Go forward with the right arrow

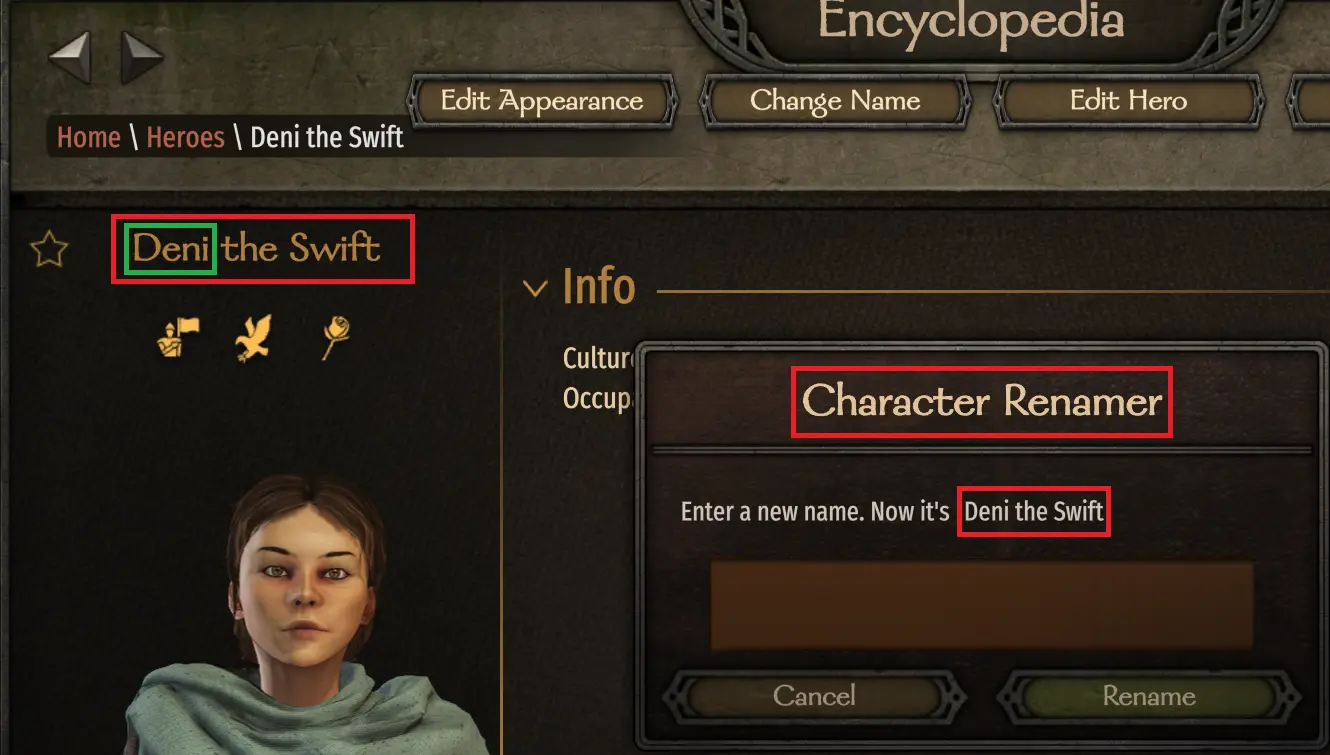click(141, 57)
